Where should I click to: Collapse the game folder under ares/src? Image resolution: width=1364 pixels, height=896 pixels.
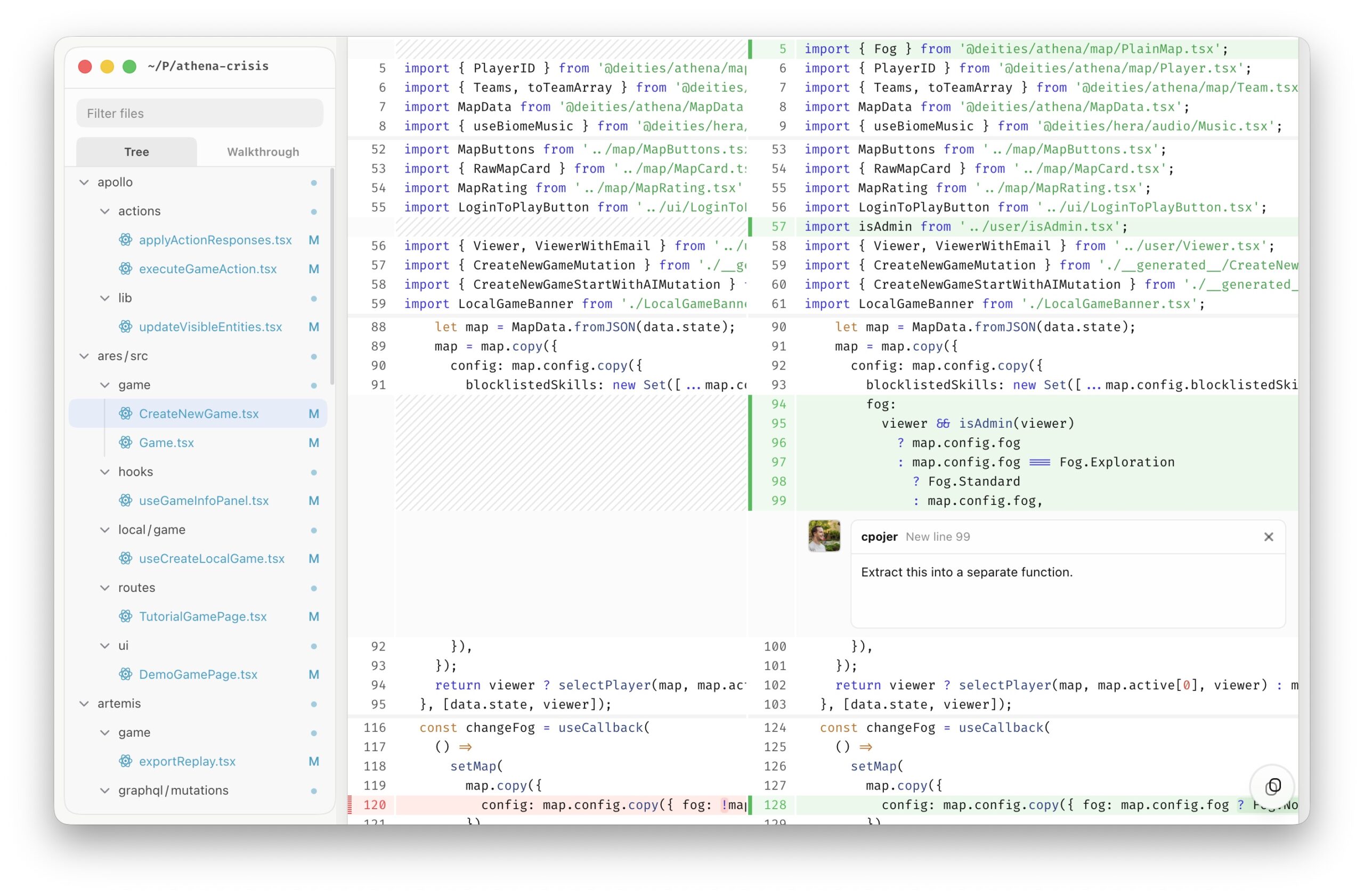coord(105,385)
